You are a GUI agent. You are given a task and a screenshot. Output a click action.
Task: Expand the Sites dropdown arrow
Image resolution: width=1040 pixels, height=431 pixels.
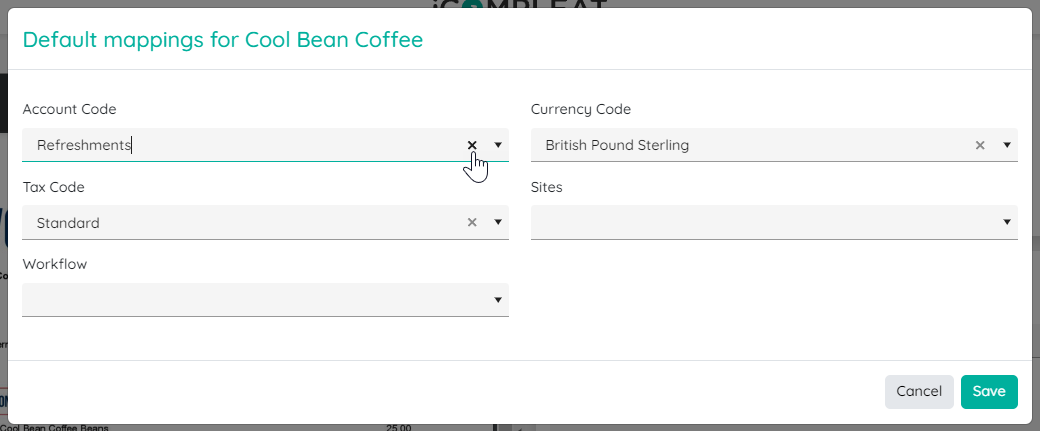pos(1007,223)
